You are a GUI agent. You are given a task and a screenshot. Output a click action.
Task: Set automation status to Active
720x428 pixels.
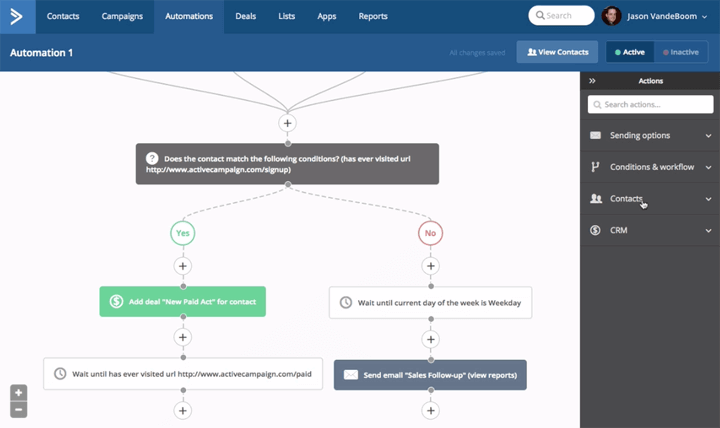(630, 52)
